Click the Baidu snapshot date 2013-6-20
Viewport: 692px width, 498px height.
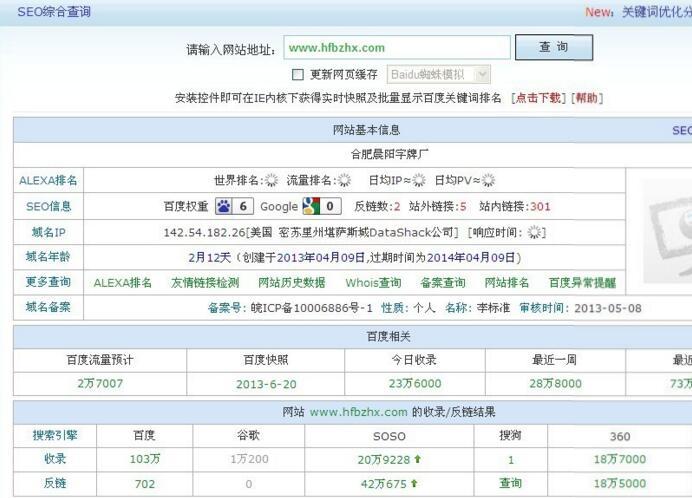tap(266, 384)
